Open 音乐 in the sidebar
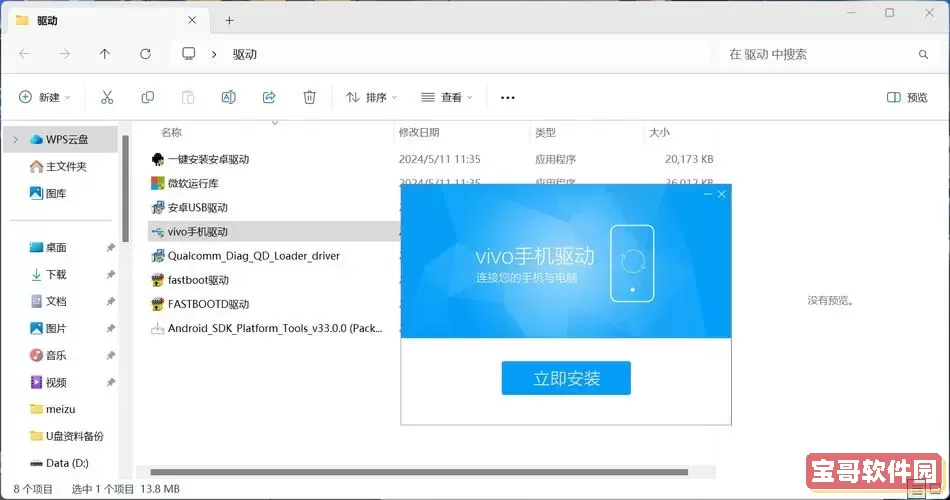 [48, 355]
